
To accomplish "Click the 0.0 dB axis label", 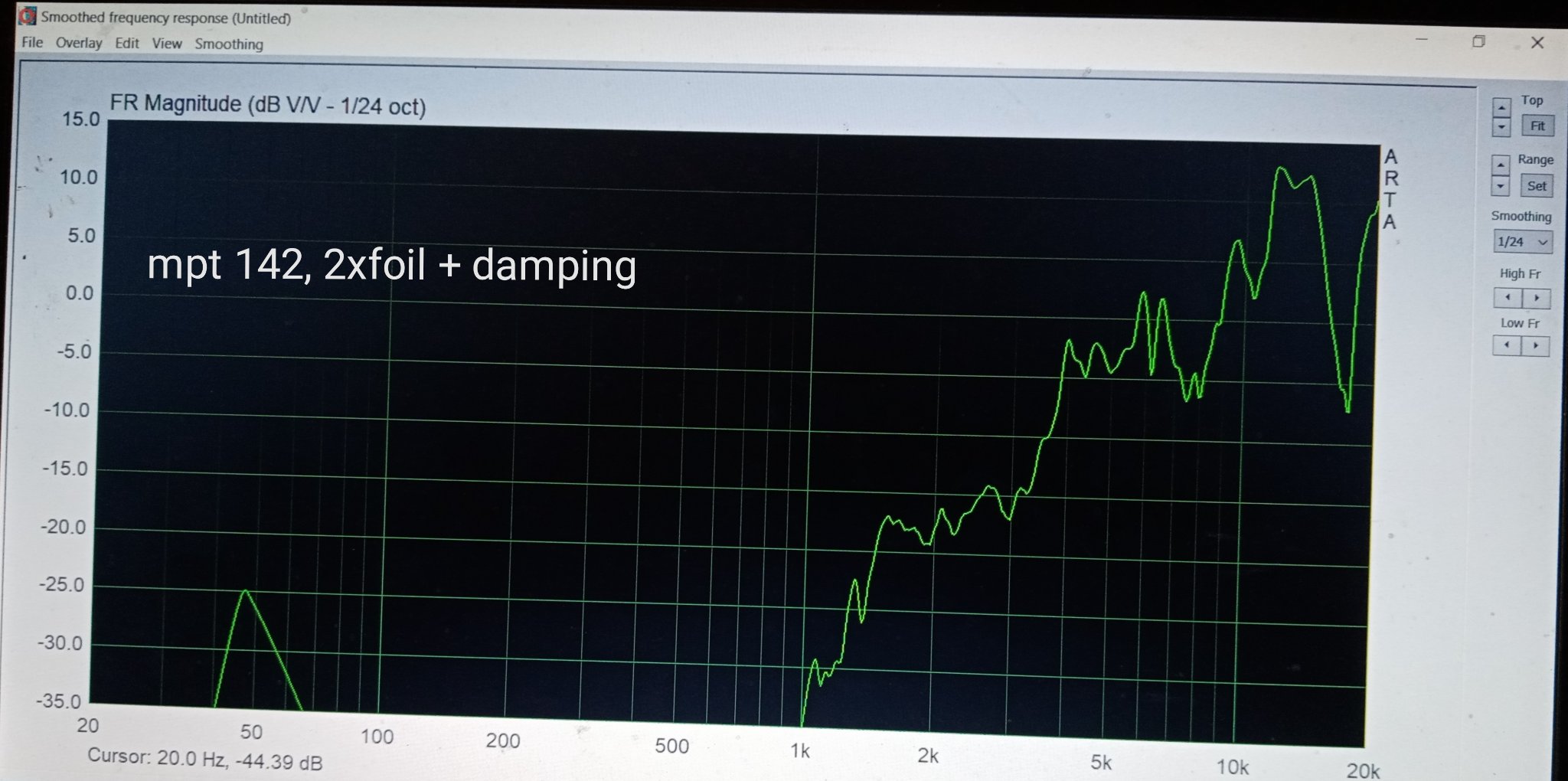I will click(80, 293).
